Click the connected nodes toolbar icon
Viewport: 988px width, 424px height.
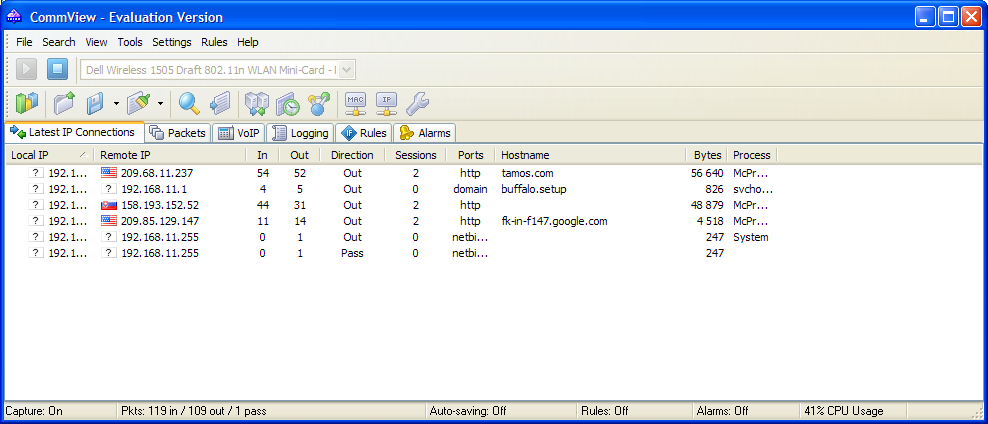(x=319, y=103)
